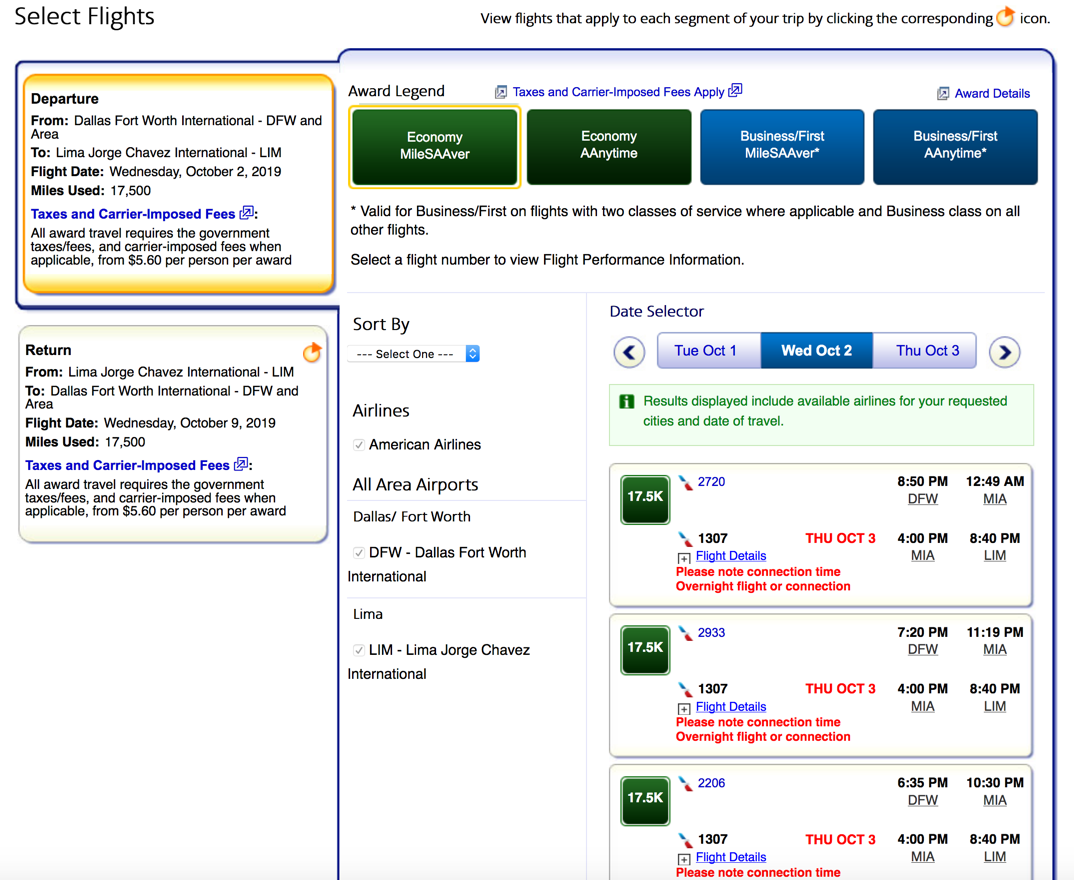The height and width of the screenshot is (880, 1074).
Task: Click MIA airport code under 12:49 AM
Action: tap(995, 499)
